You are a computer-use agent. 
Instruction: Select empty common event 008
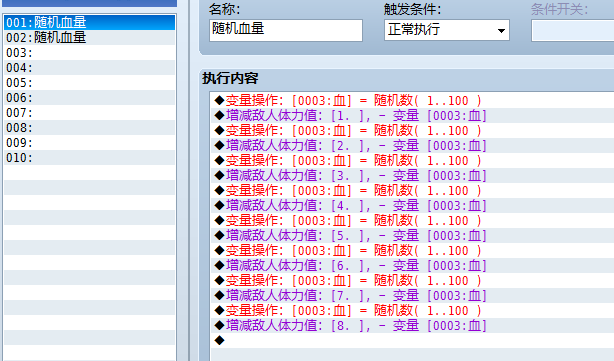pos(89,128)
